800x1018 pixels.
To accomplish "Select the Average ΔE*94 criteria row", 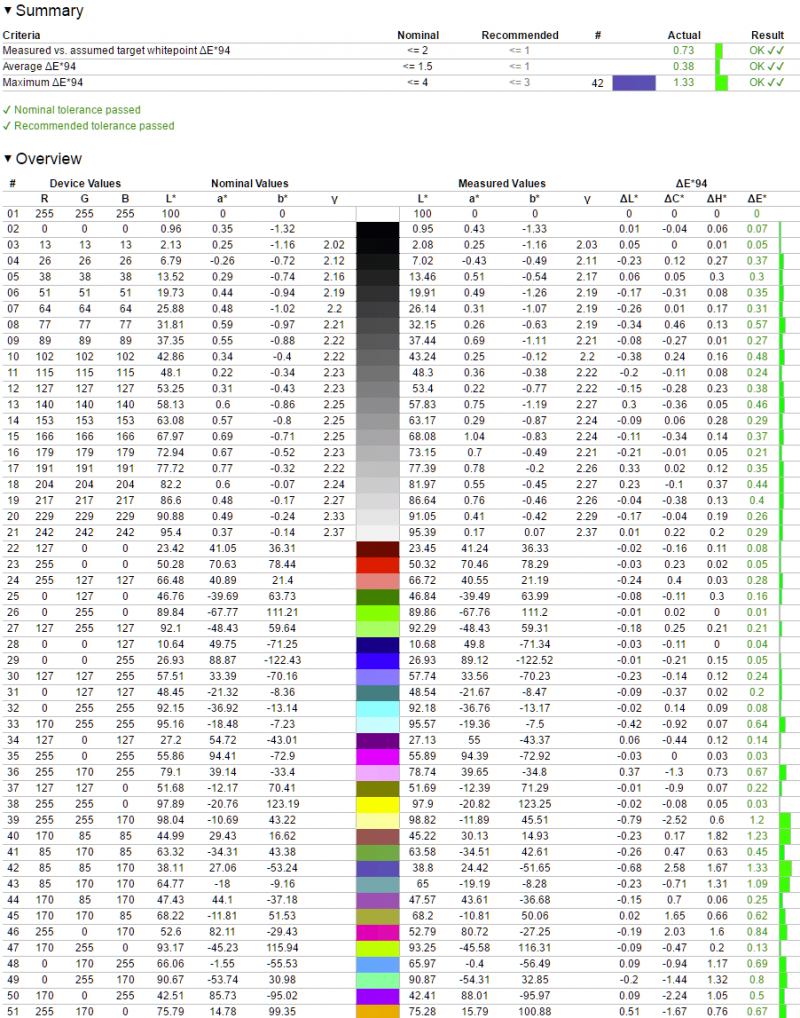I will pyautogui.click(x=400, y=66).
